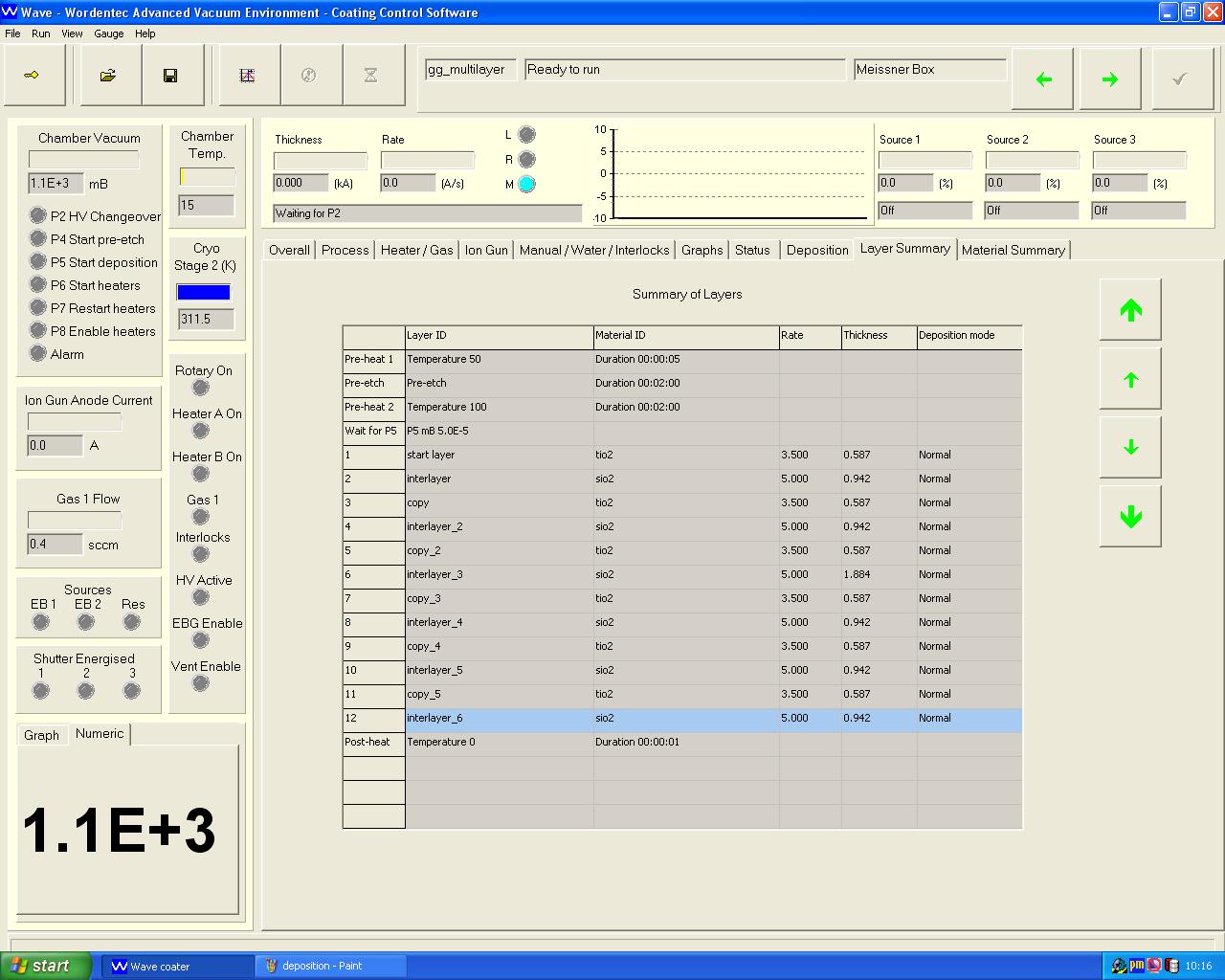Move layer to bottom with large down arrow
1225x980 pixels.
point(1130,517)
